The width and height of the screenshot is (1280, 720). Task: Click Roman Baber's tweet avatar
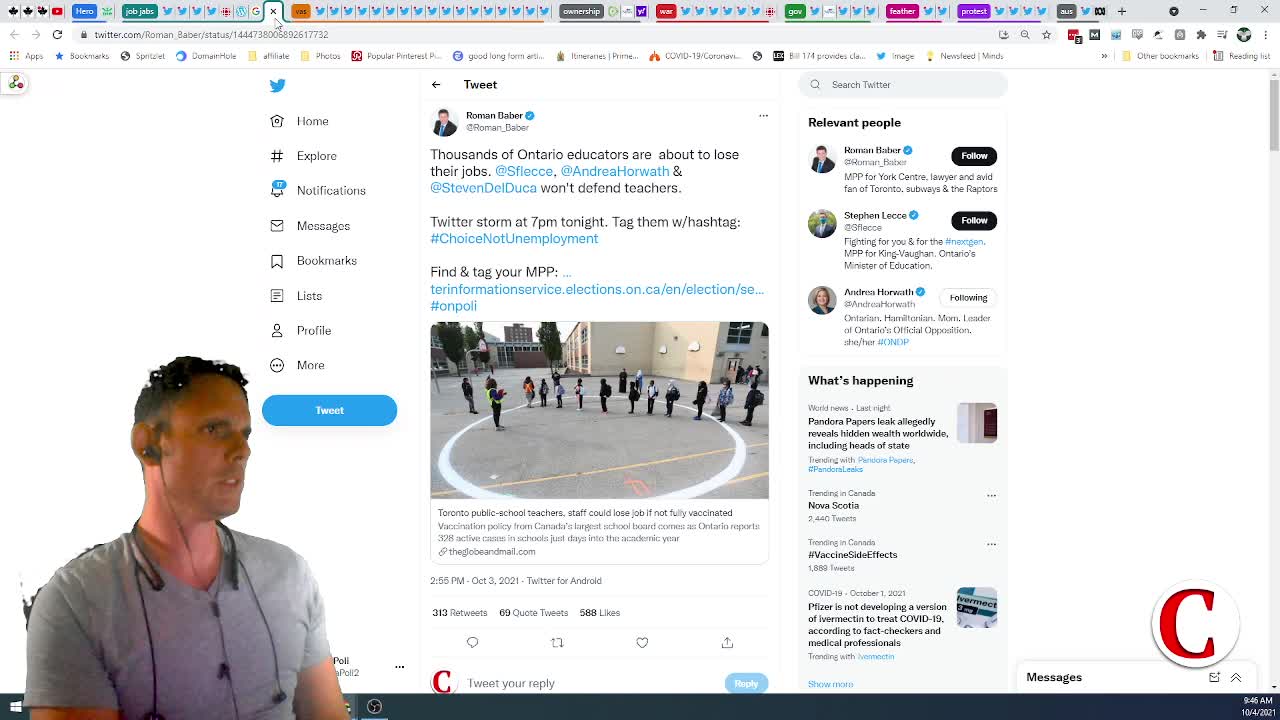tap(444, 122)
